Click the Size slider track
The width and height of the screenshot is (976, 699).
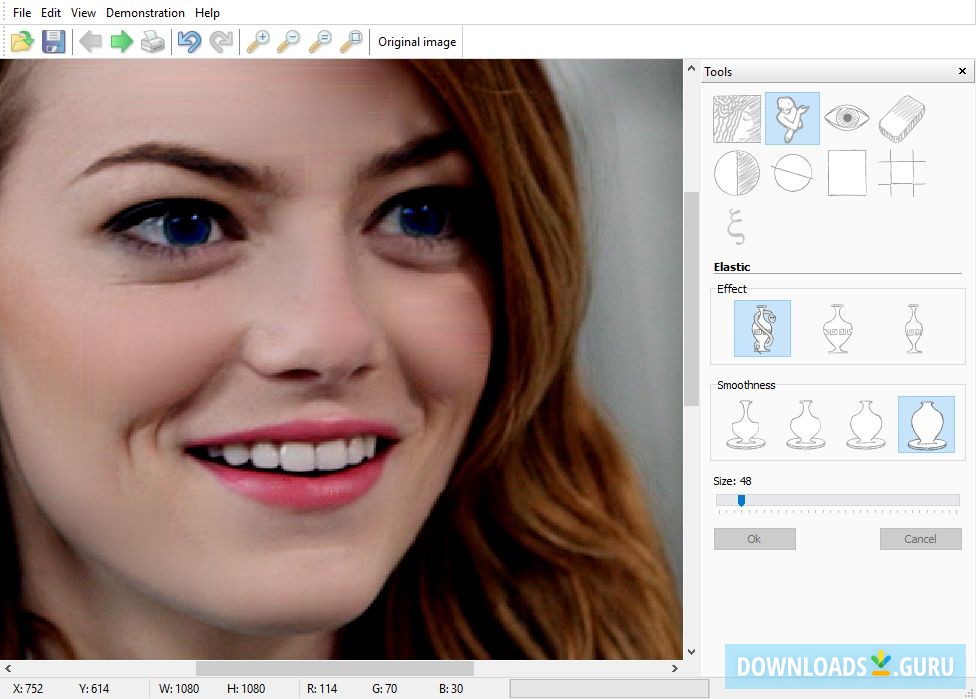pos(837,500)
